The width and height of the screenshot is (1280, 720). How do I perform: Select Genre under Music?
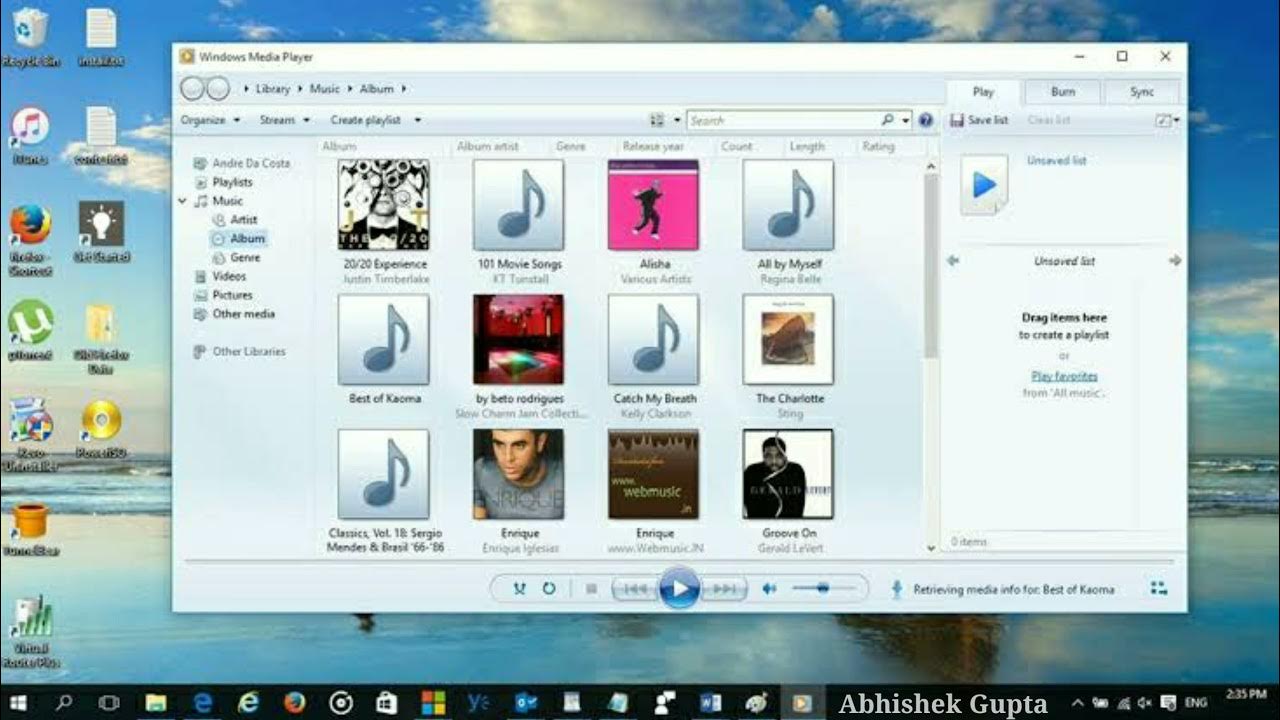pos(245,258)
